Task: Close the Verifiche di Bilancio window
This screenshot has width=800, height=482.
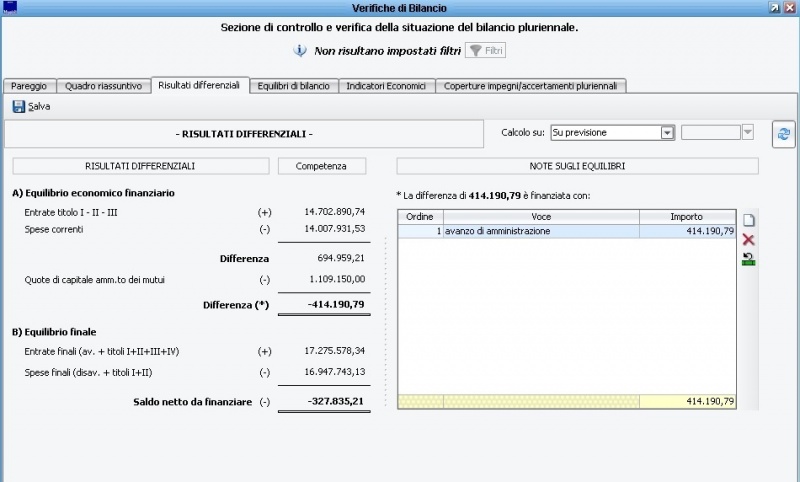Action: [x=789, y=8]
